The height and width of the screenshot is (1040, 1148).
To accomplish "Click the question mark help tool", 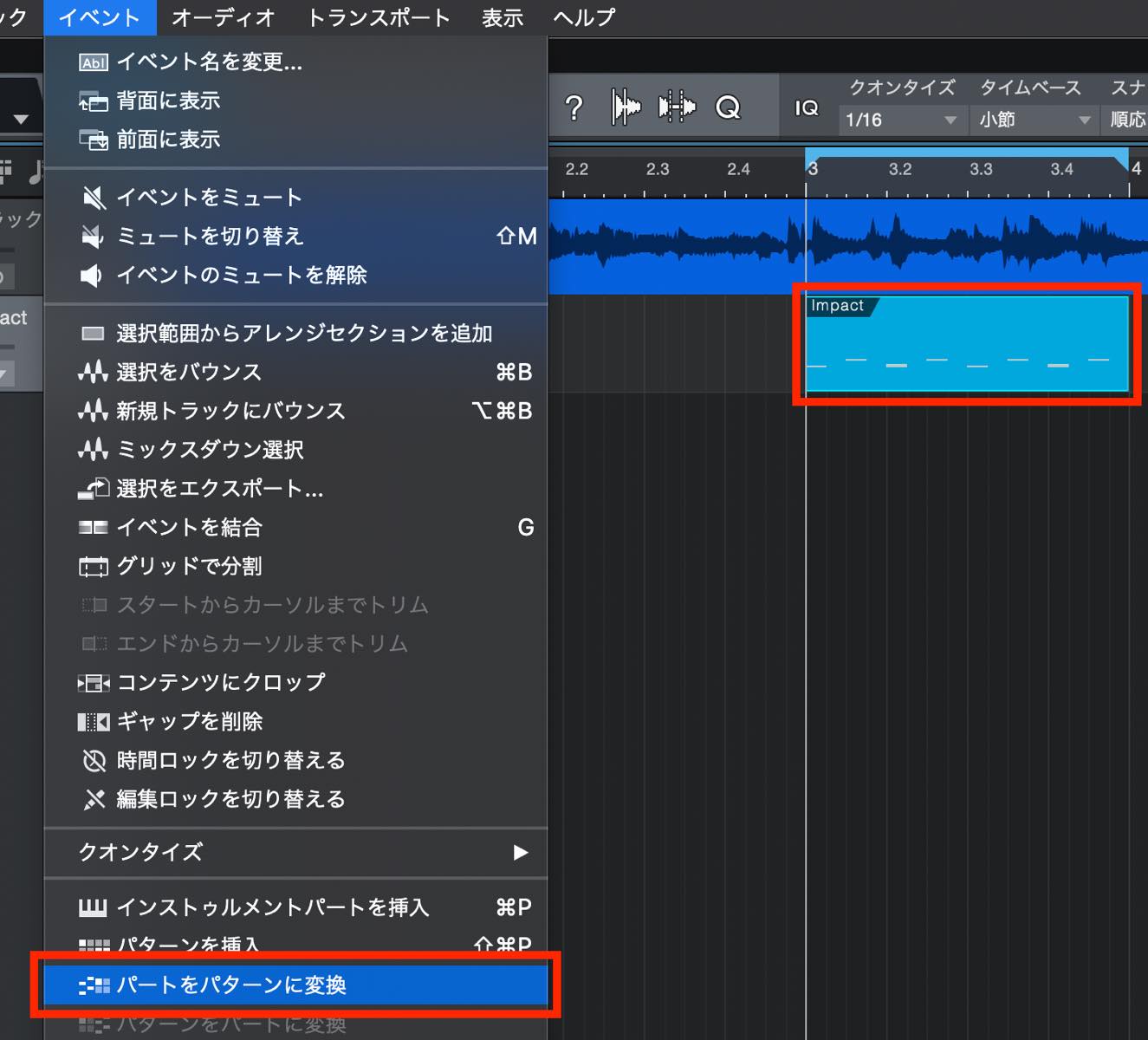I will click(x=574, y=107).
